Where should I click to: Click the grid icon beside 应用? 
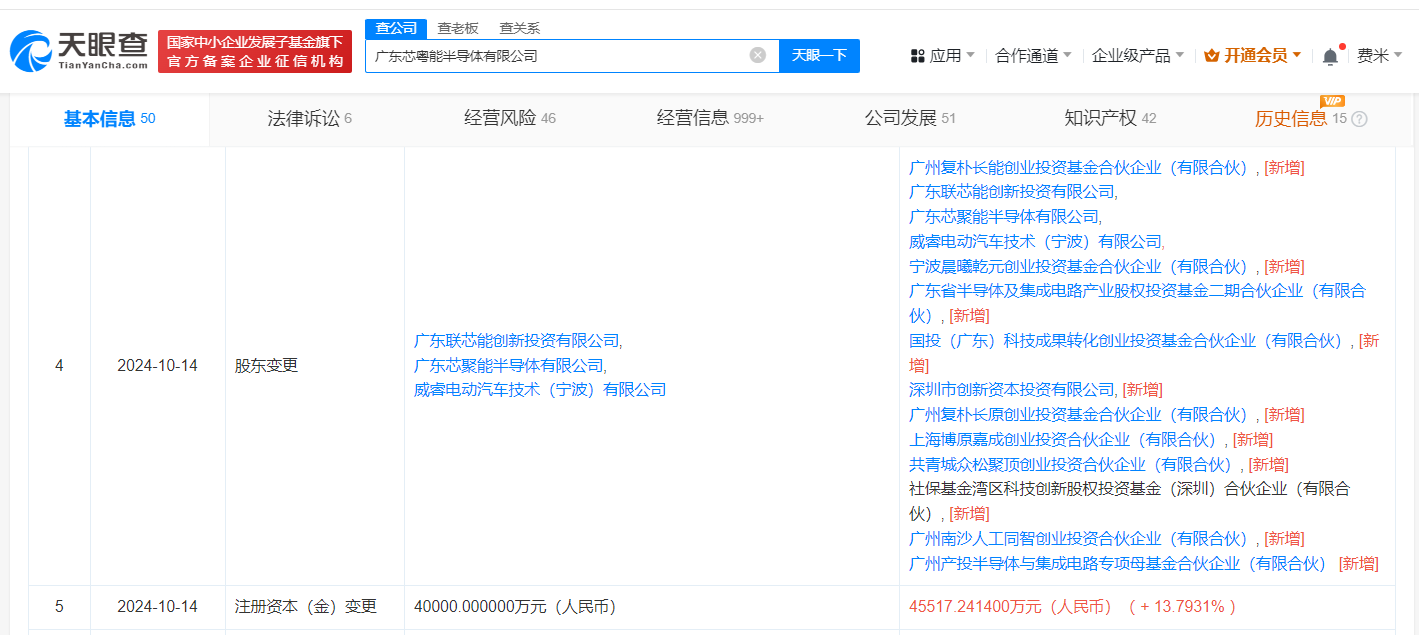pos(916,55)
